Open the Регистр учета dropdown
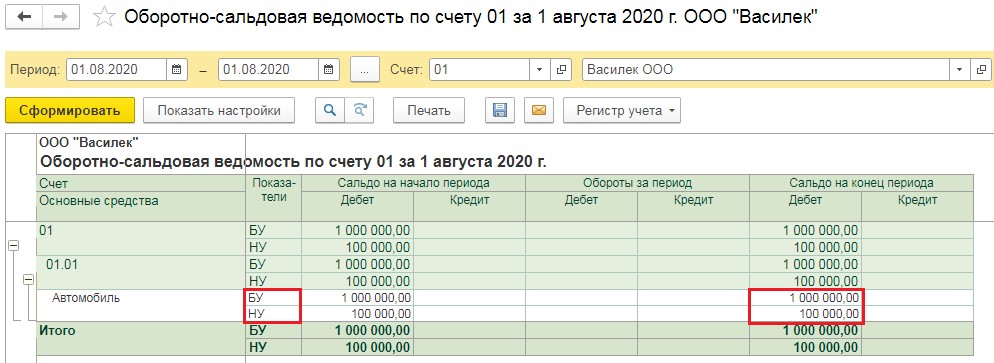 click(x=622, y=110)
